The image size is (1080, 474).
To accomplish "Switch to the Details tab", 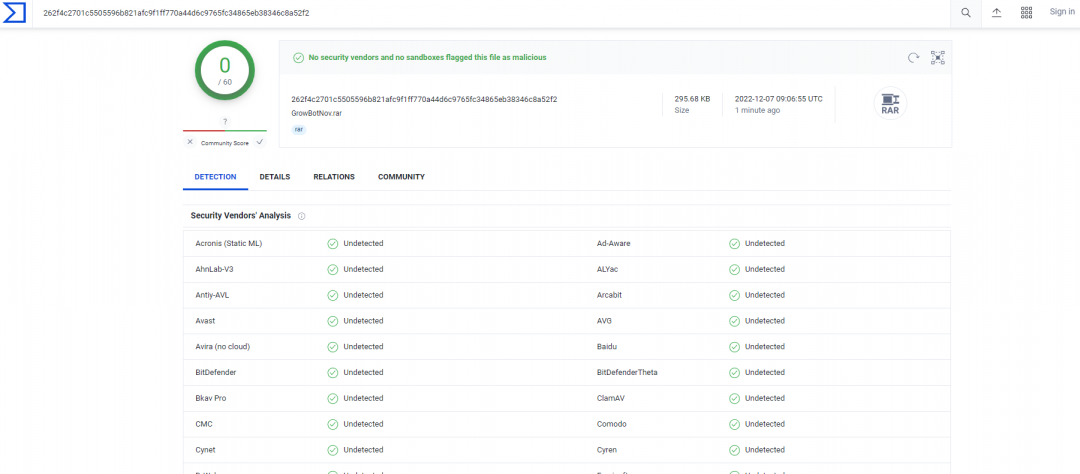I will pyautogui.click(x=274, y=177).
